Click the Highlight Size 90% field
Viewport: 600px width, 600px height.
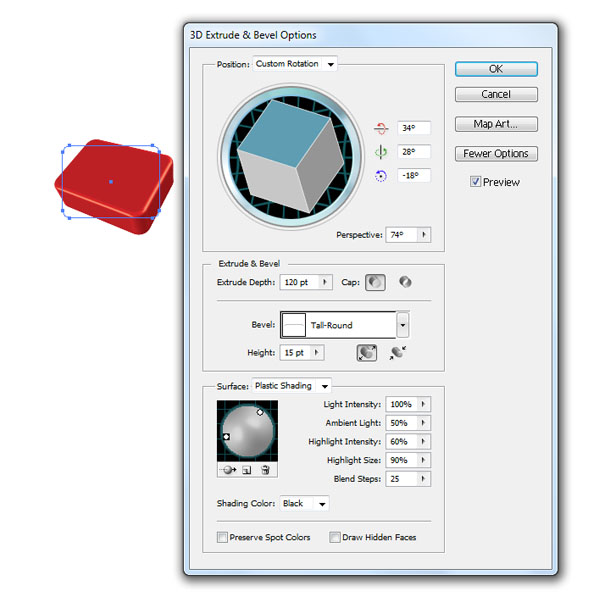[x=401, y=460]
